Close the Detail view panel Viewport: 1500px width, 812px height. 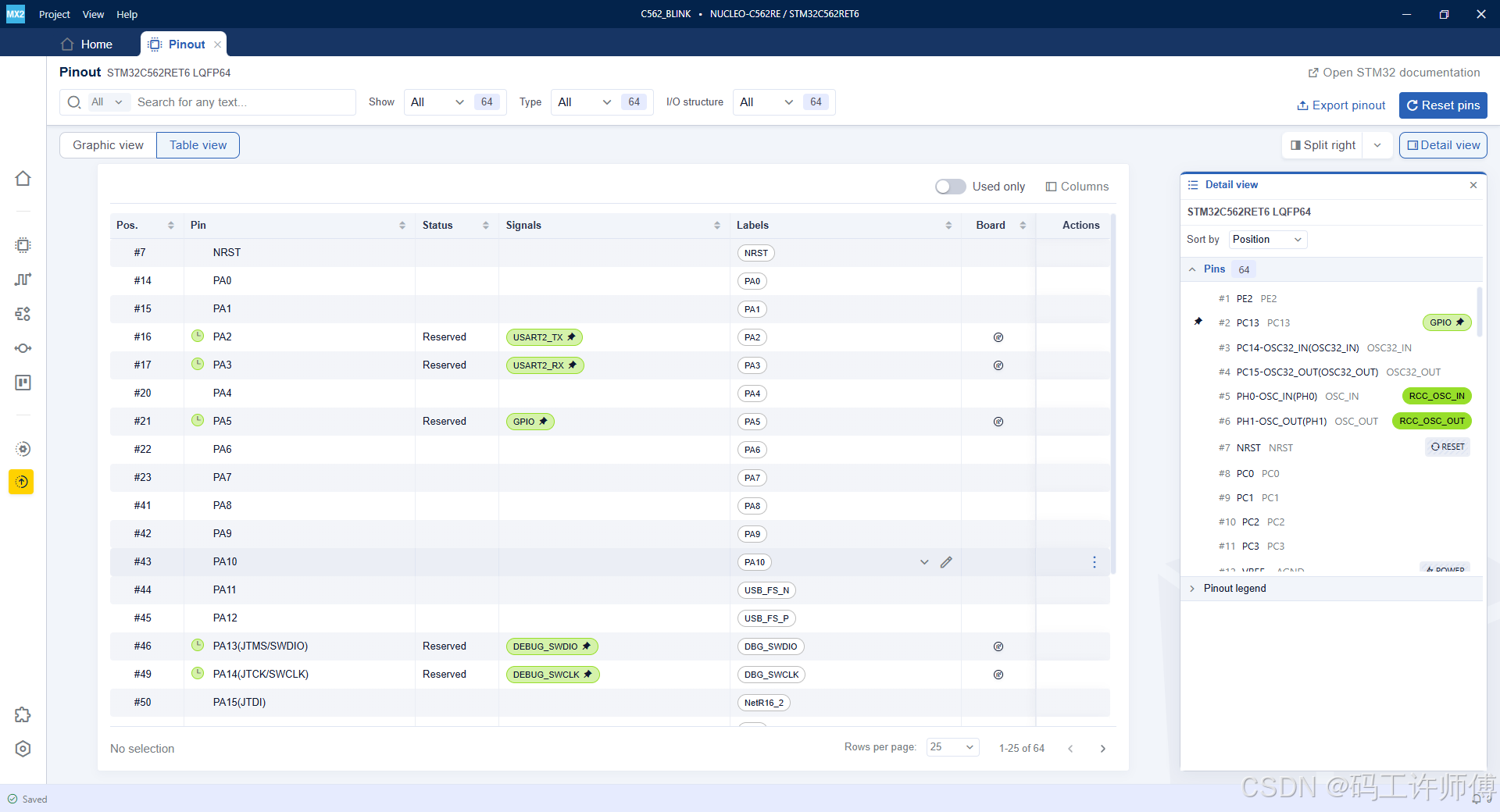pyautogui.click(x=1473, y=185)
